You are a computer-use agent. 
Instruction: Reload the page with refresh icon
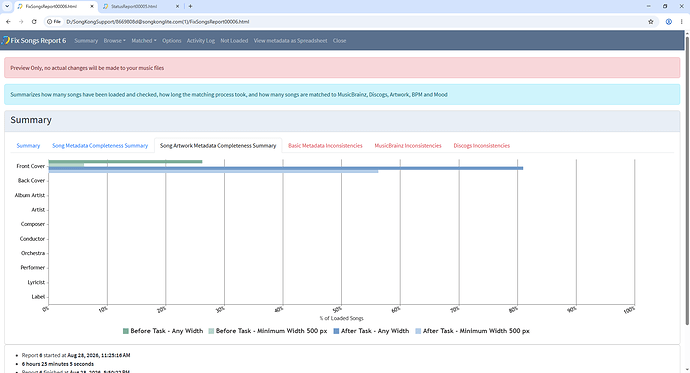pos(34,22)
